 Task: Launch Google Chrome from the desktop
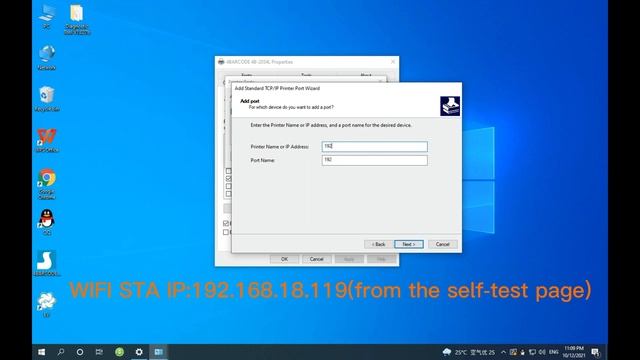tap(47, 184)
